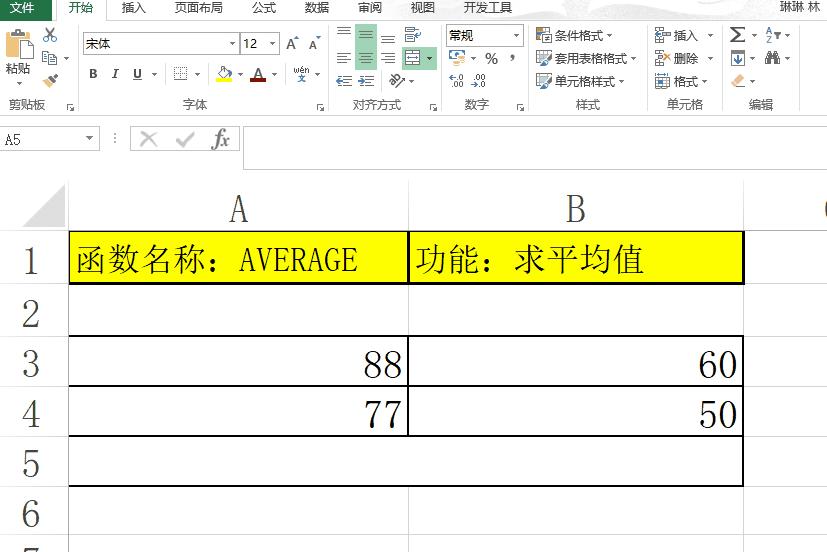Viewport: 827px width, 552px height.
Task: Open 条件格式 conditional formatting
Action: [574, 35]
